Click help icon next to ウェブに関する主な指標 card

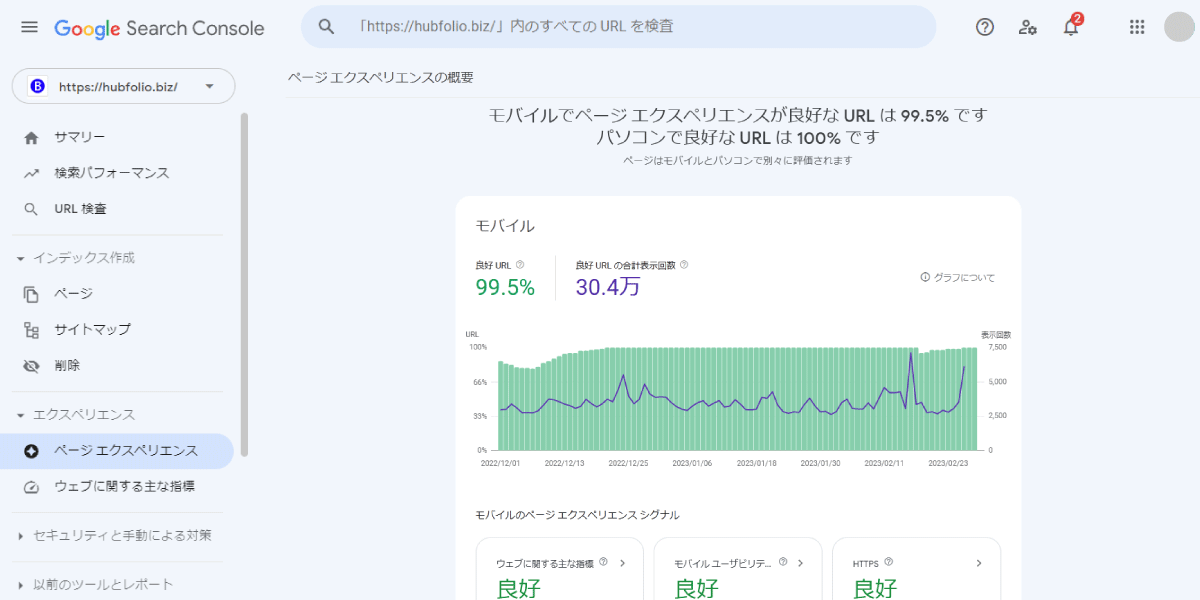click(604, 563)
